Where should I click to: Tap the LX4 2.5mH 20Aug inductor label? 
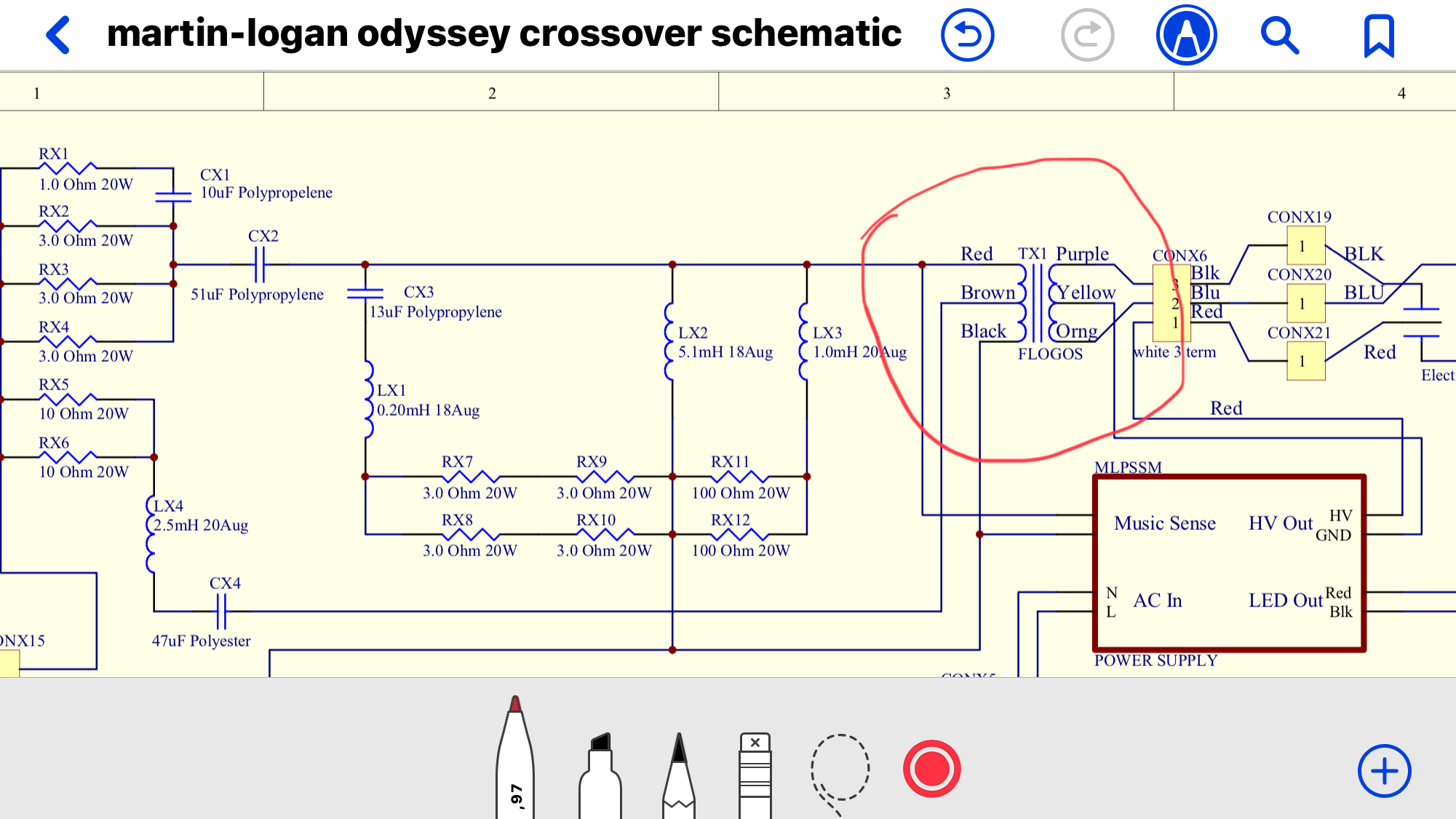coord(201,515)
